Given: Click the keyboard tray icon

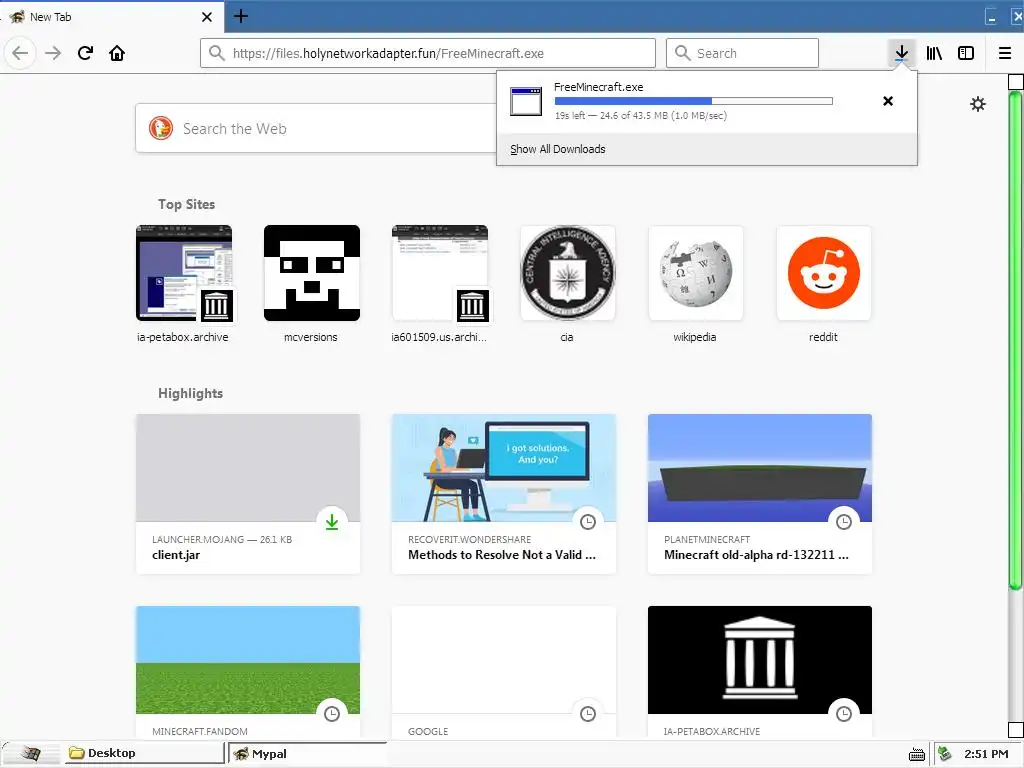Looking at the screenshot, I should tap(917, 754).
